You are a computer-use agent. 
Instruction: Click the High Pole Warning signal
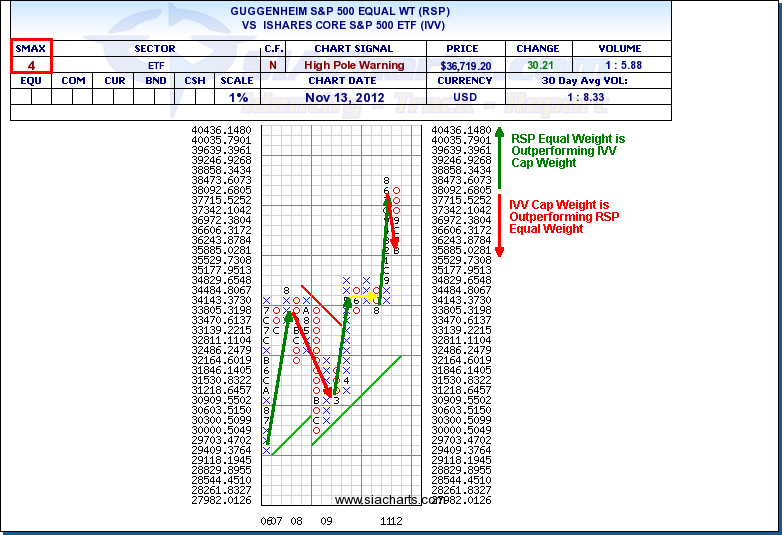(x=354, y=65)
